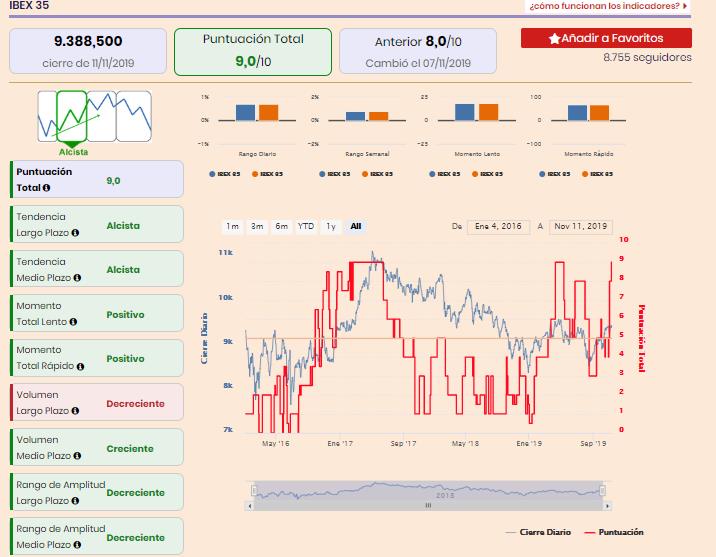The width and height of the screenshot is (716, 557).
Task: Click info icon for Momento Total Rápido
Action: 80,366
